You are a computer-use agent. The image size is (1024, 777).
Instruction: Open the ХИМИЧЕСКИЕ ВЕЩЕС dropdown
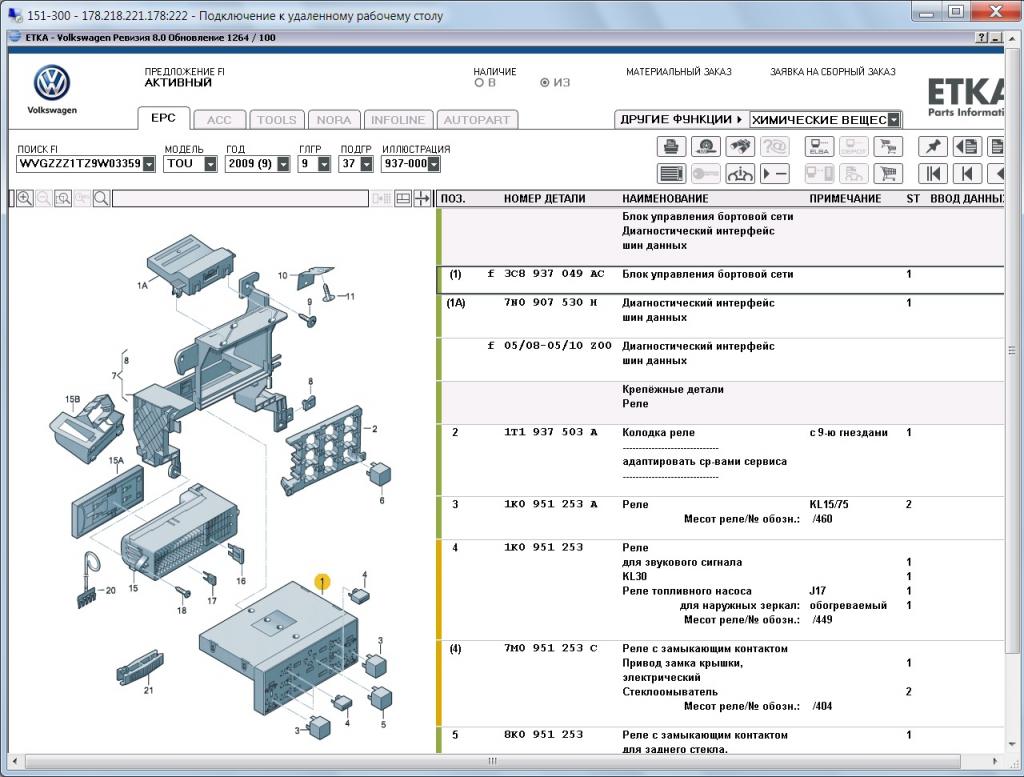pyautogui.click(x=894, y=119)
